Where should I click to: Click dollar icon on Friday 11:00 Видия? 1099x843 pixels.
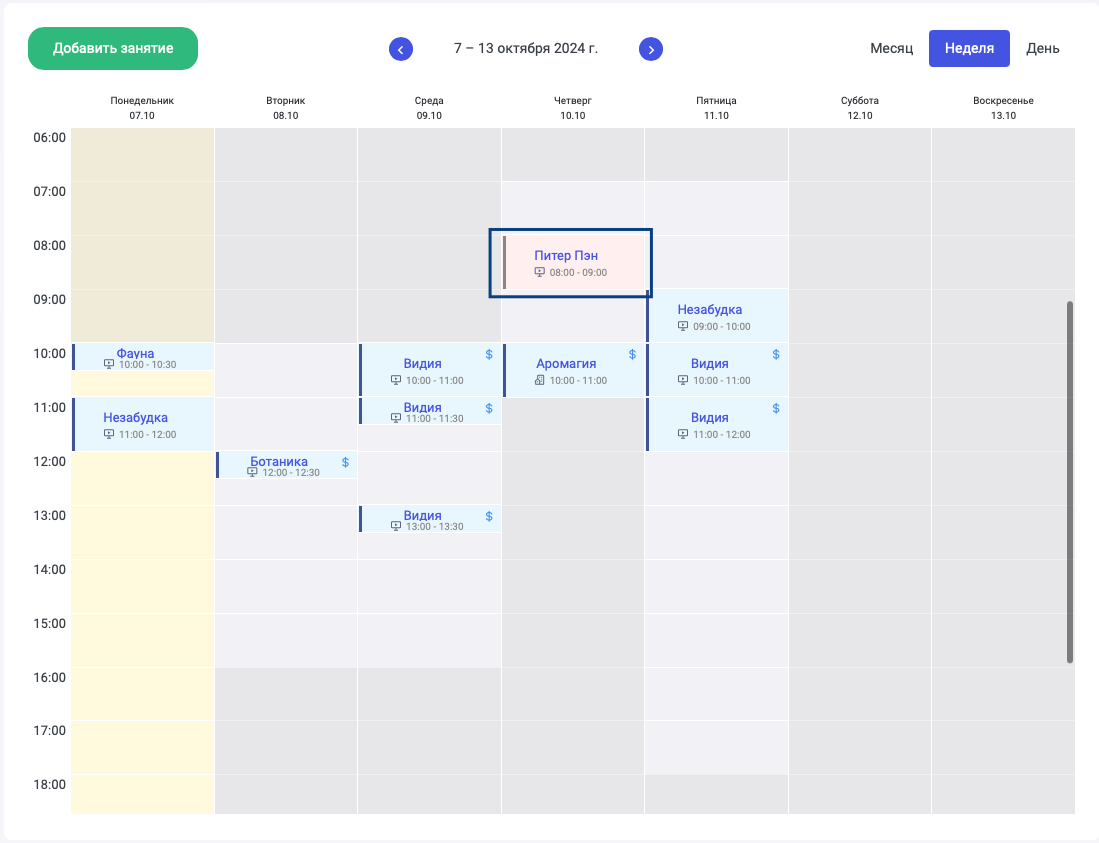point(776,408)
